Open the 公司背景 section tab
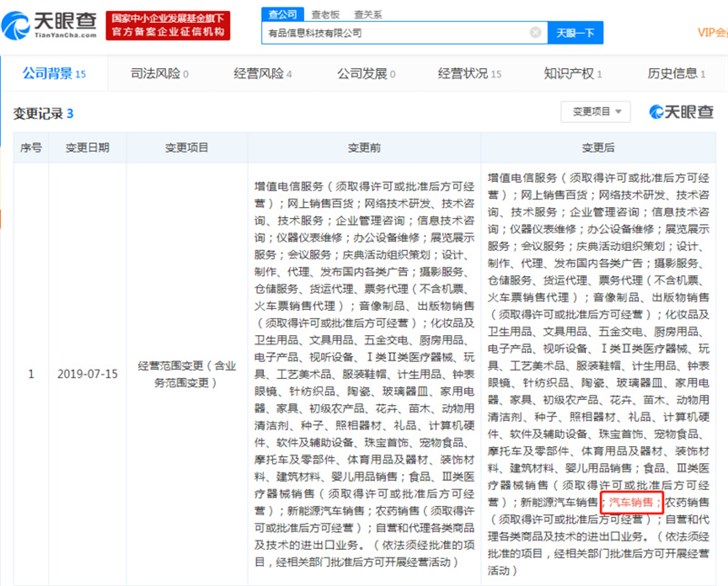Viewport: 728px width, 586px height. point(54,73)
